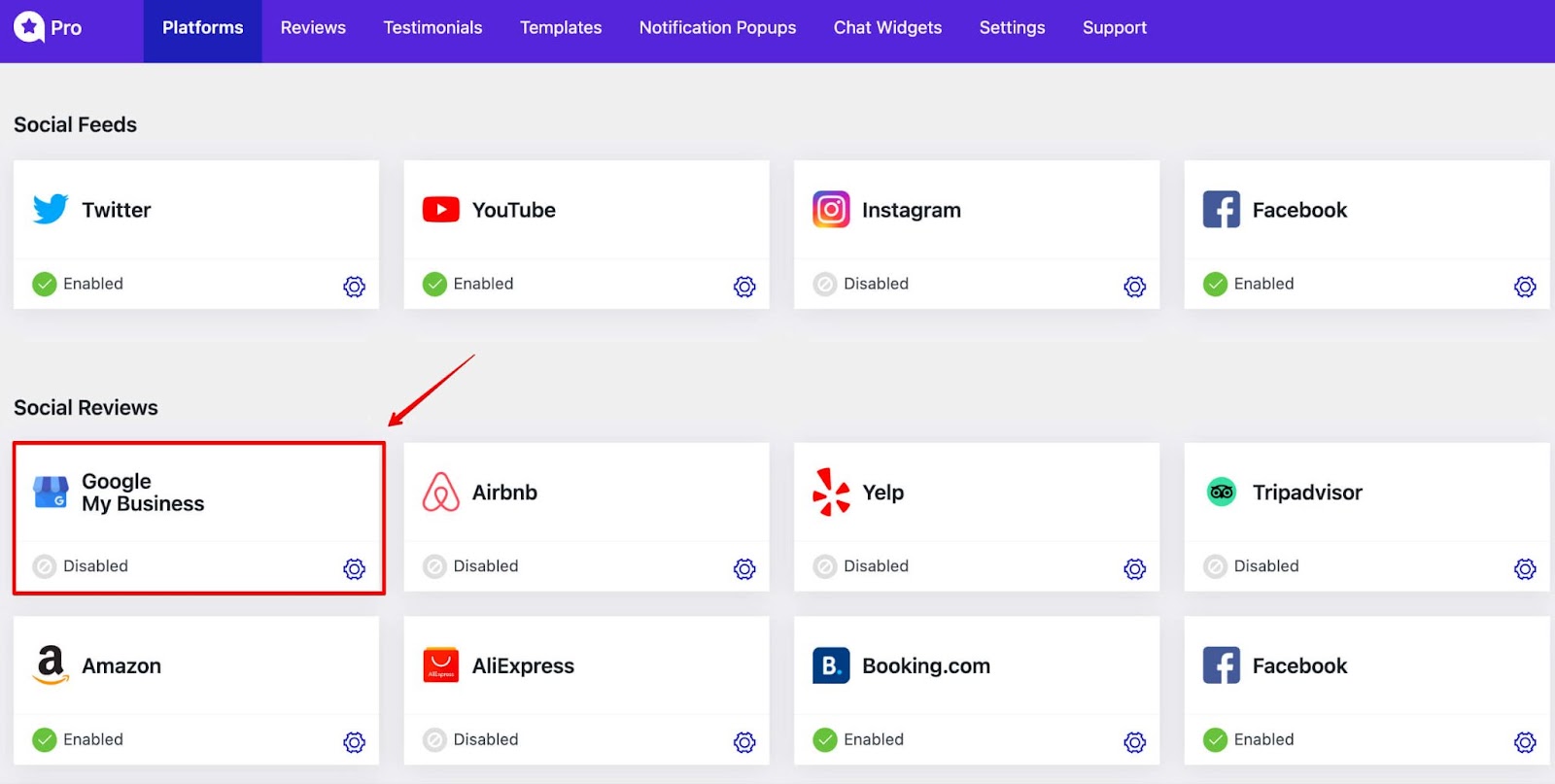Image resolution: width=1555 pixels, height=784 pixels.
Task: Open Yelp settings gear
Action: click(1135, 569)
